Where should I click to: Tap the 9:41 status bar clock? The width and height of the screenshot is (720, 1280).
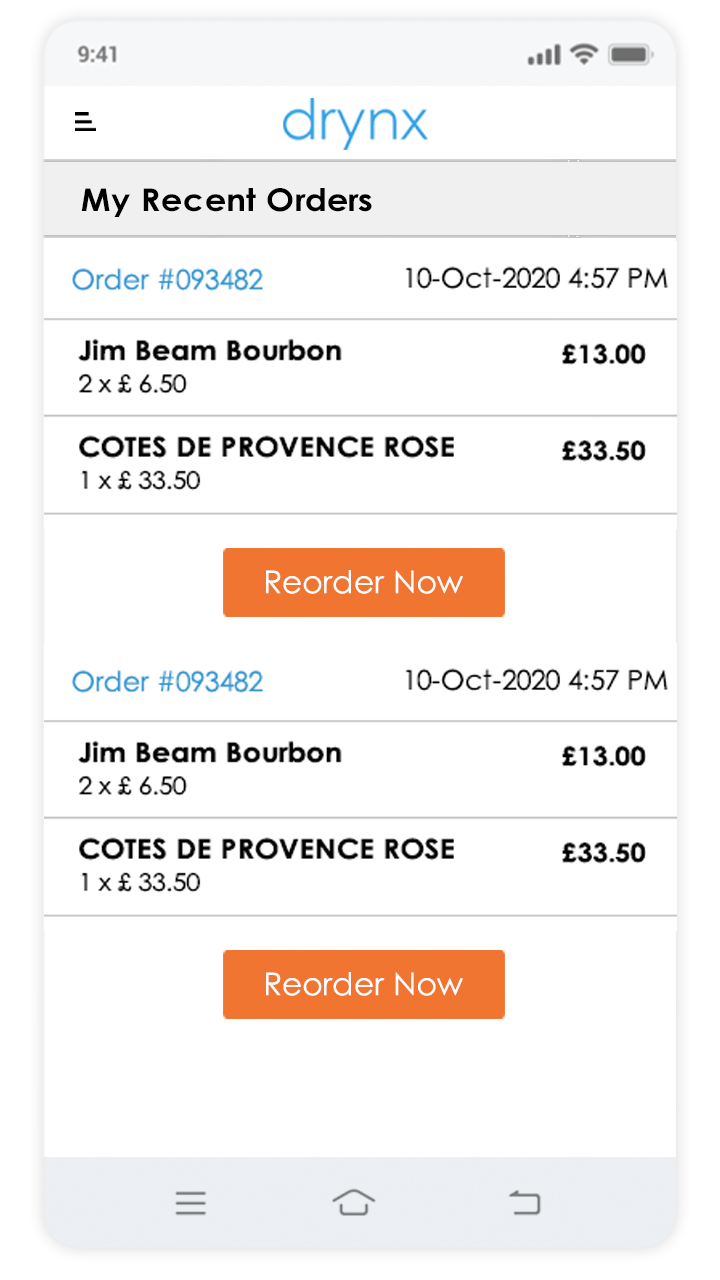[97, 55]
